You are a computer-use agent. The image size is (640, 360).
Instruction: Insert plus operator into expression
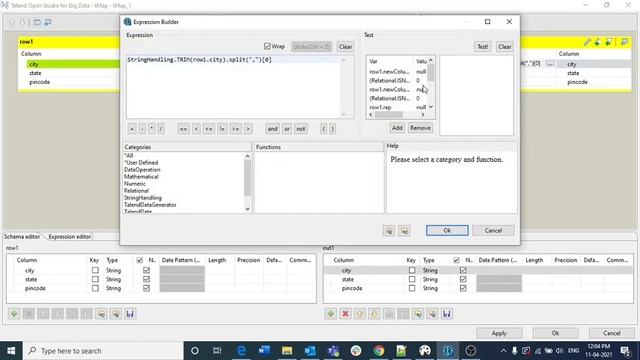coord(132,129)
